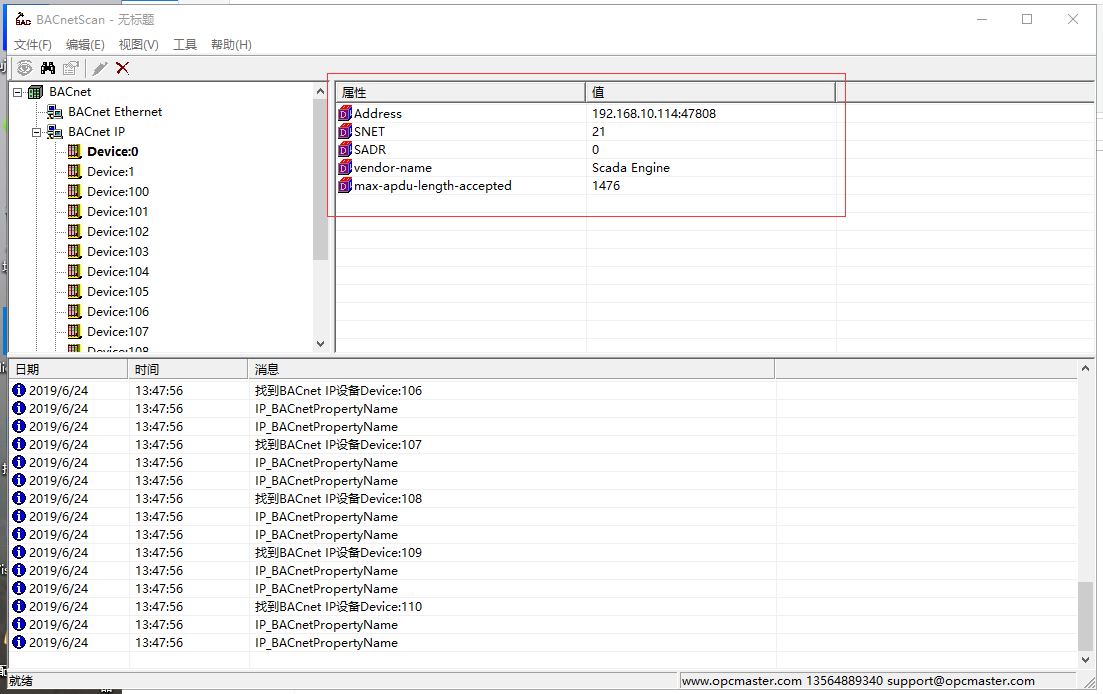This screenshot has width=1103, height=694.
Task: Click the max-apdu-length-accepted property name
Action: coord(433,186)
